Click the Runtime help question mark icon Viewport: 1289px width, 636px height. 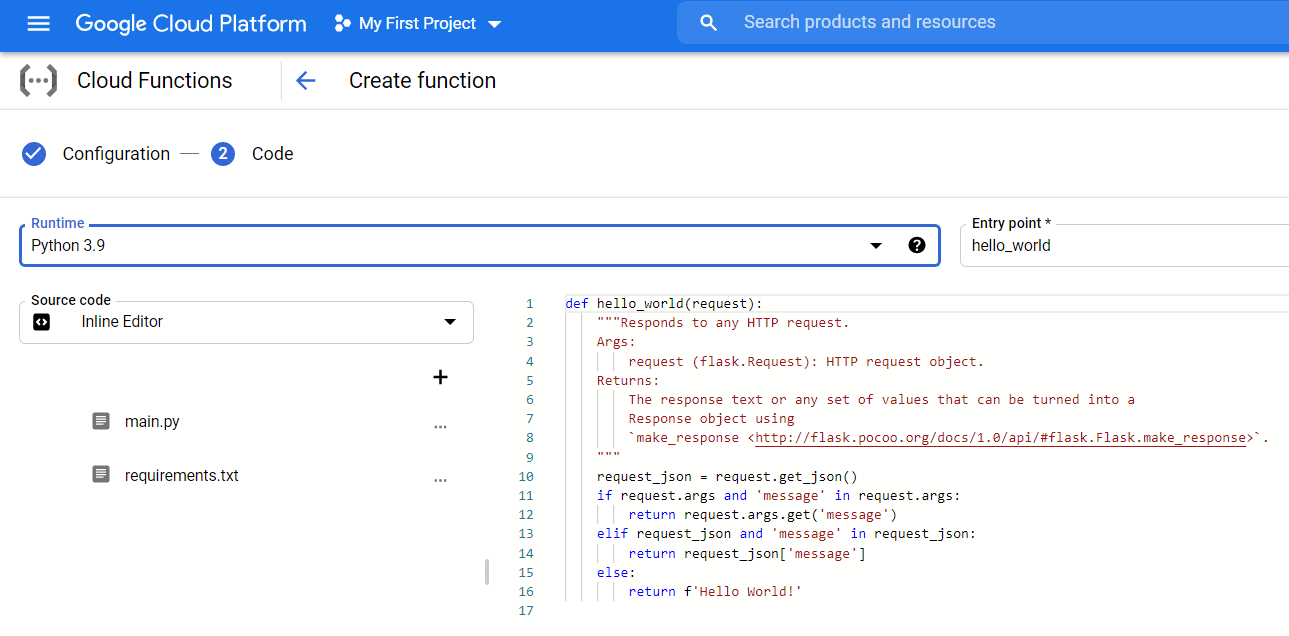(x=916, y=246)
